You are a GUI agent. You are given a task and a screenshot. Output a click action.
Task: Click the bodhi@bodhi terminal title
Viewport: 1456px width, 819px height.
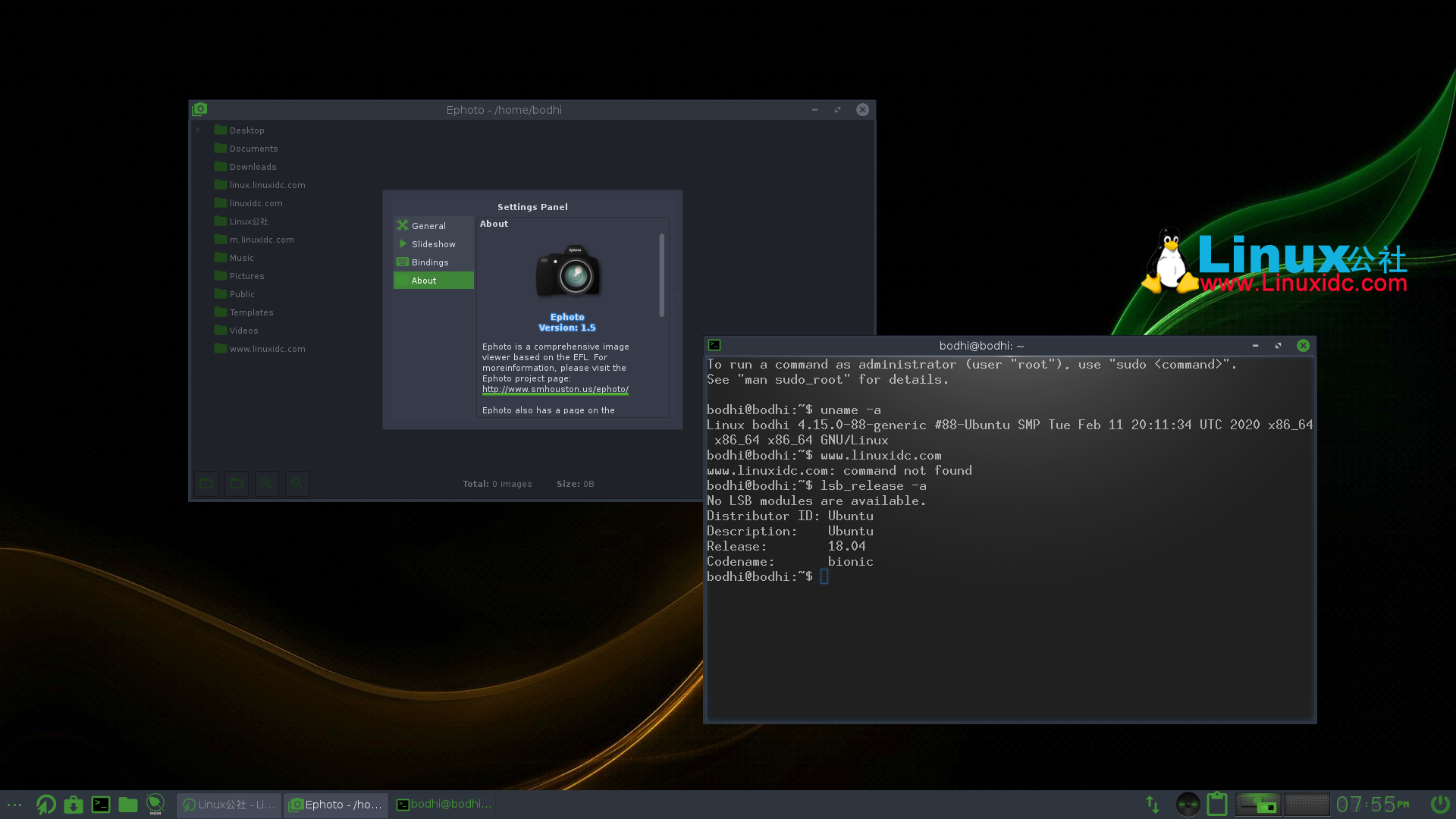click(x=981, y=346)
